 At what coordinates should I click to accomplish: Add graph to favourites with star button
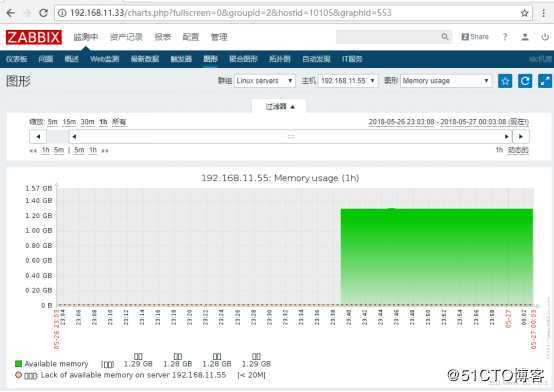[505, 81]
